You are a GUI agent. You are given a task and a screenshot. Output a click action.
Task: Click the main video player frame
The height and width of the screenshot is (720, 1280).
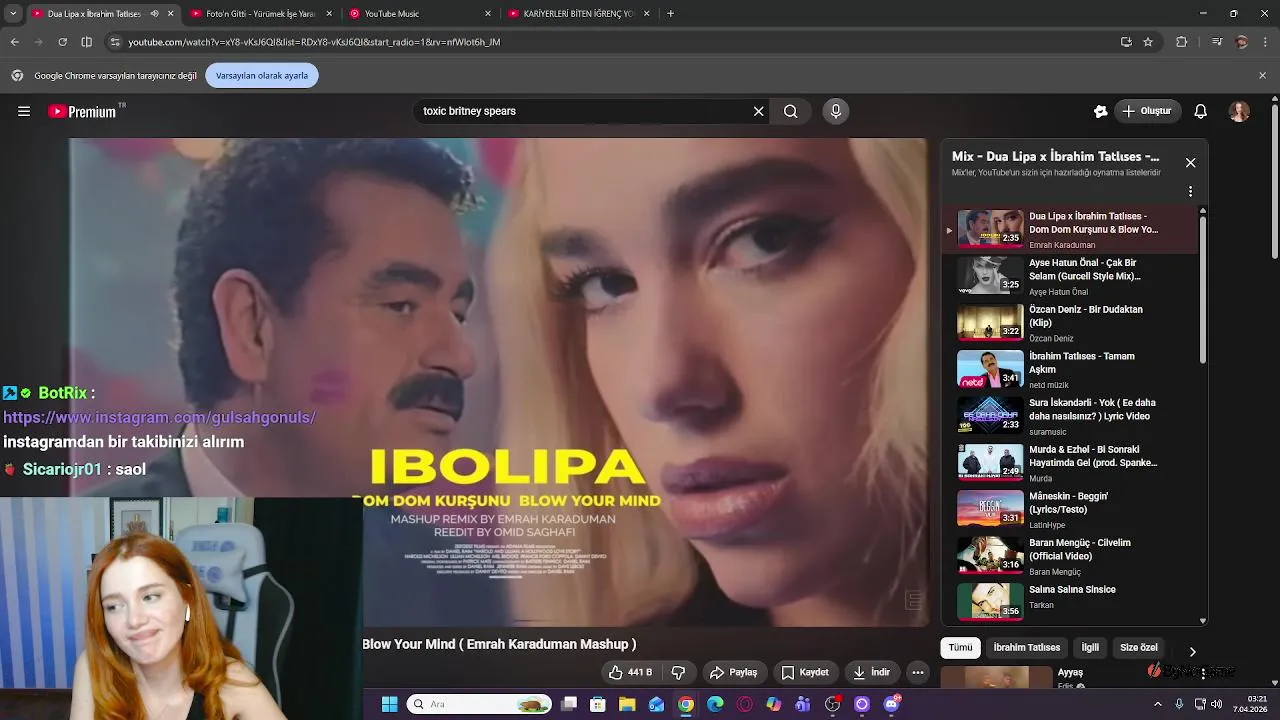(498, 382)
